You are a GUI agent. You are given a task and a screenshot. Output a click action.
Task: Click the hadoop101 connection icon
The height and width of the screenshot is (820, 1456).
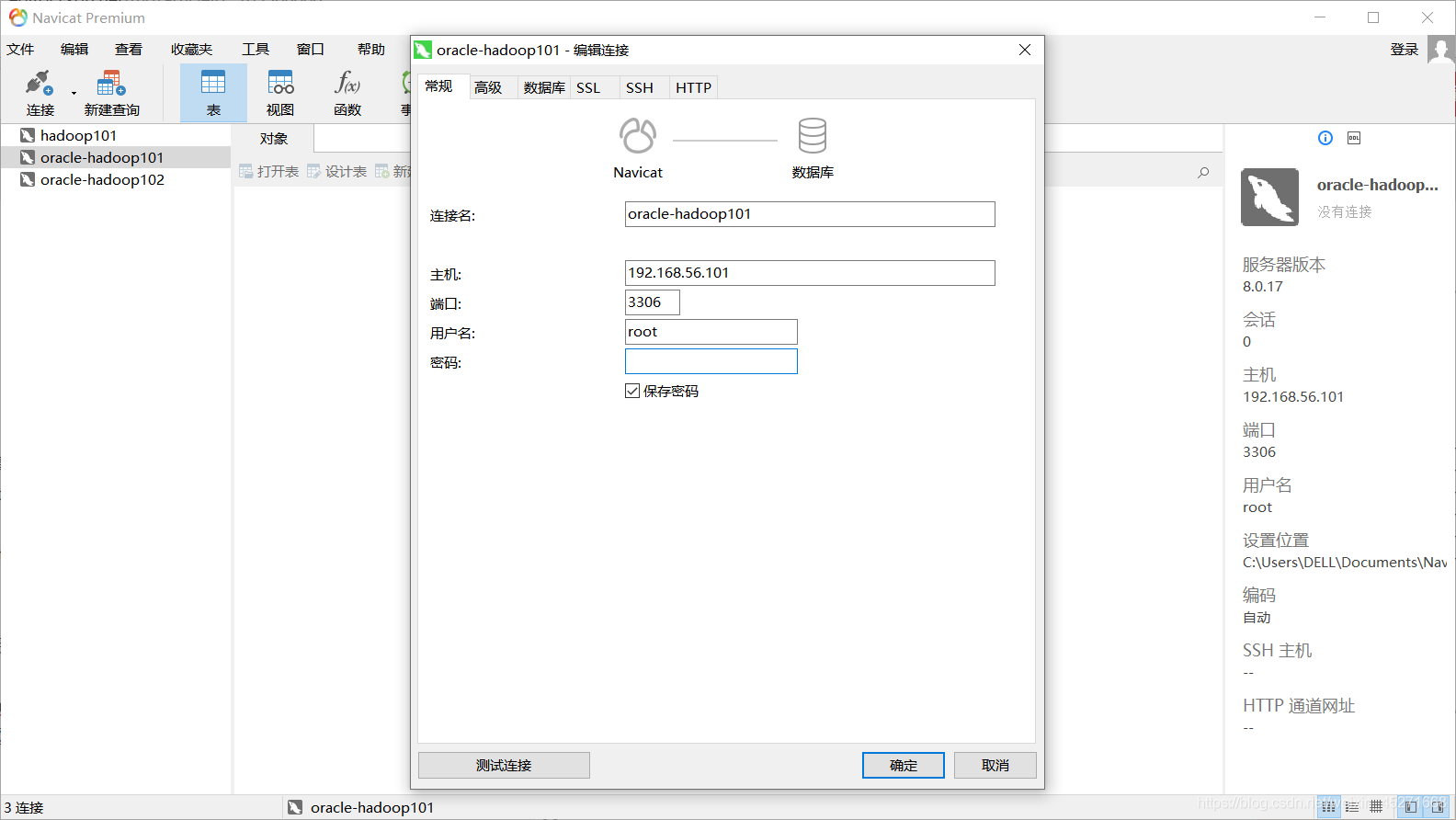coord(28,135)
